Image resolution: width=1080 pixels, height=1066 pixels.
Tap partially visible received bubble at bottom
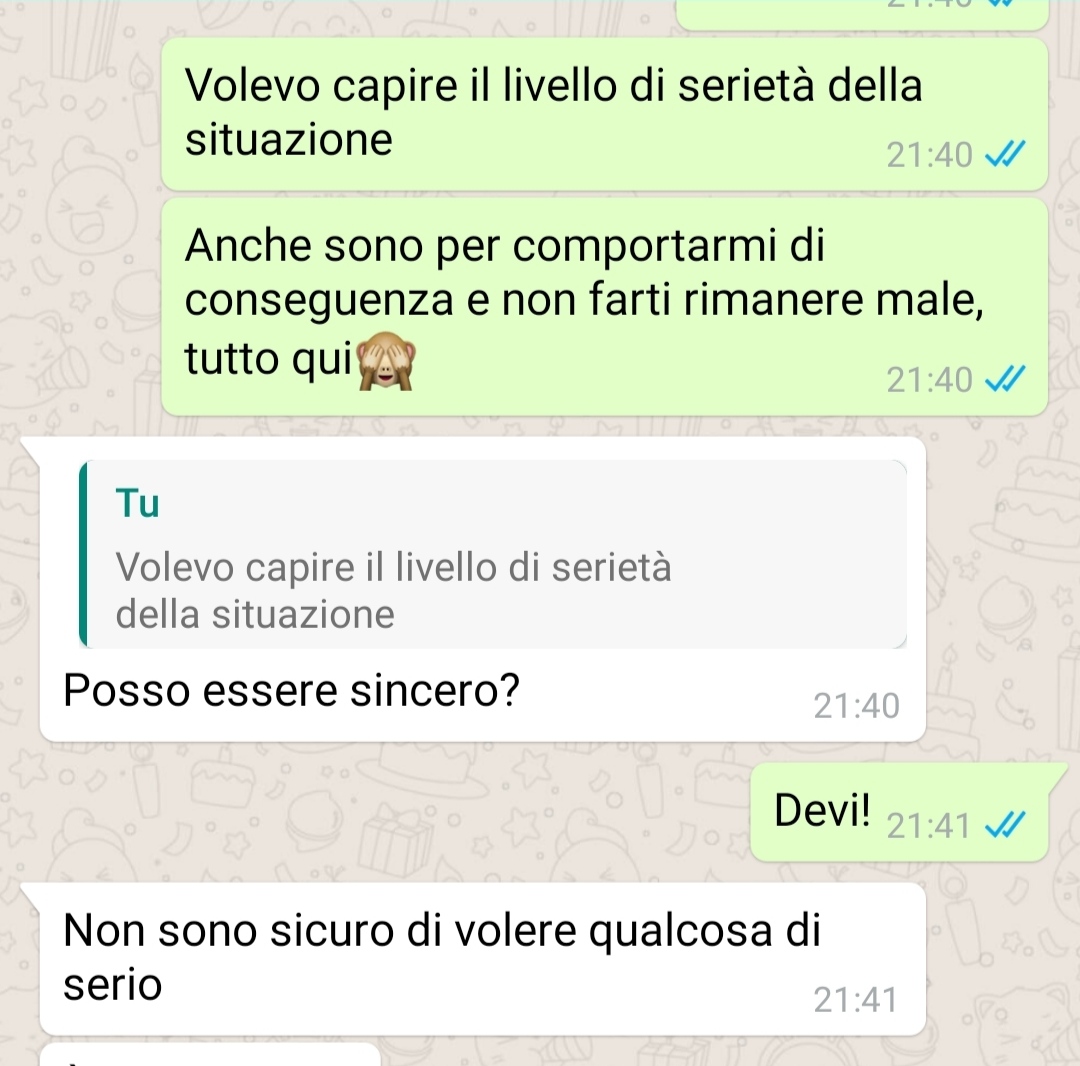[210, 1055]
